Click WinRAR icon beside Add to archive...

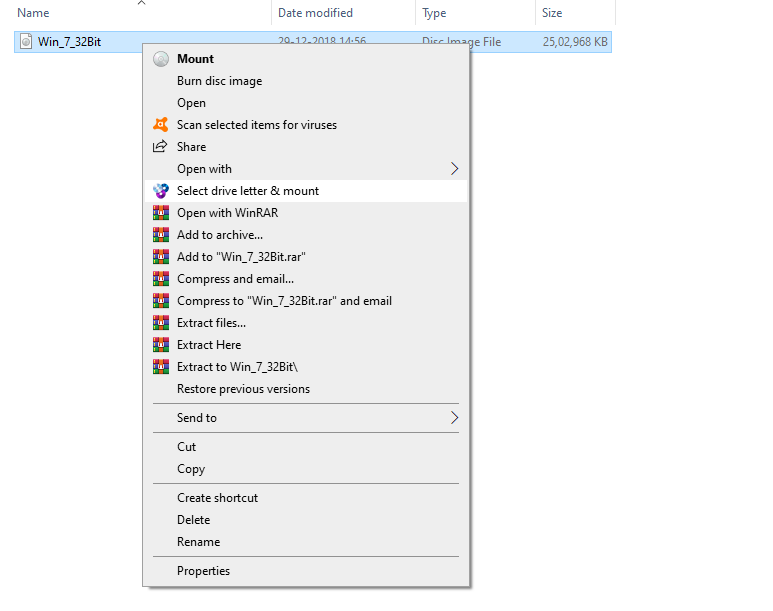pos(161,235)
